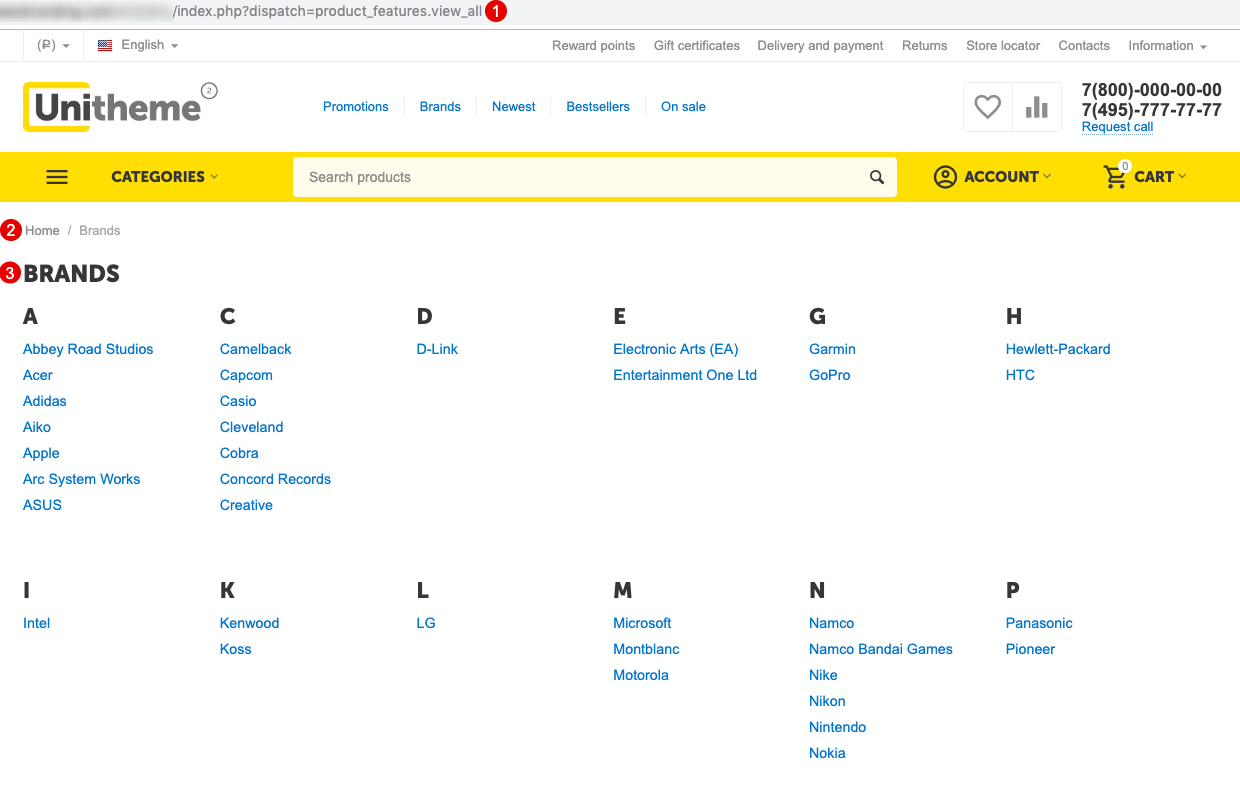The image size is (1240, 795).
Task: Click the Request call link
Action: click(x=1117, y=127)
